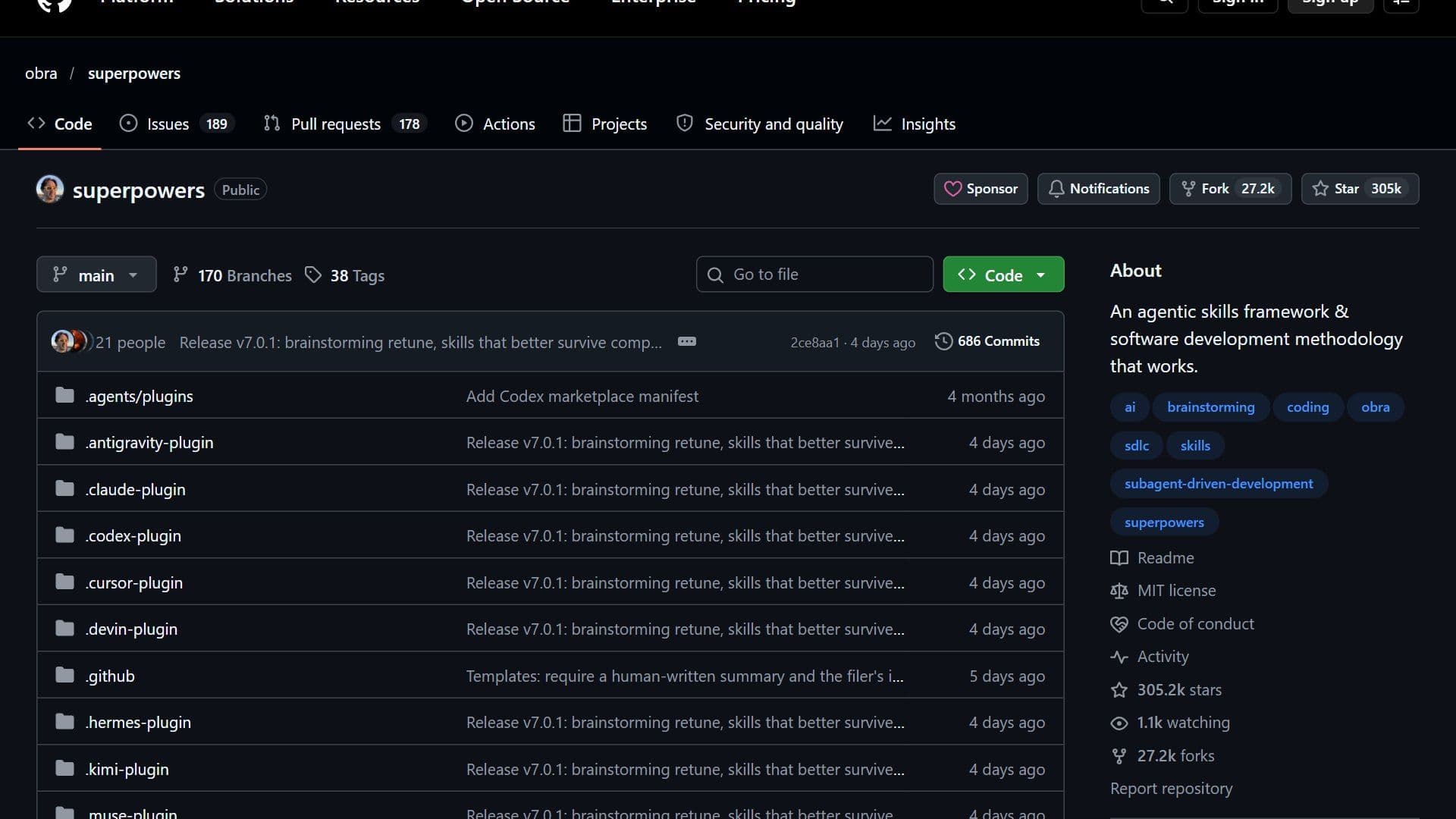
Task: Open the .hermes-plugin folder icon
Action: (65, 721)
